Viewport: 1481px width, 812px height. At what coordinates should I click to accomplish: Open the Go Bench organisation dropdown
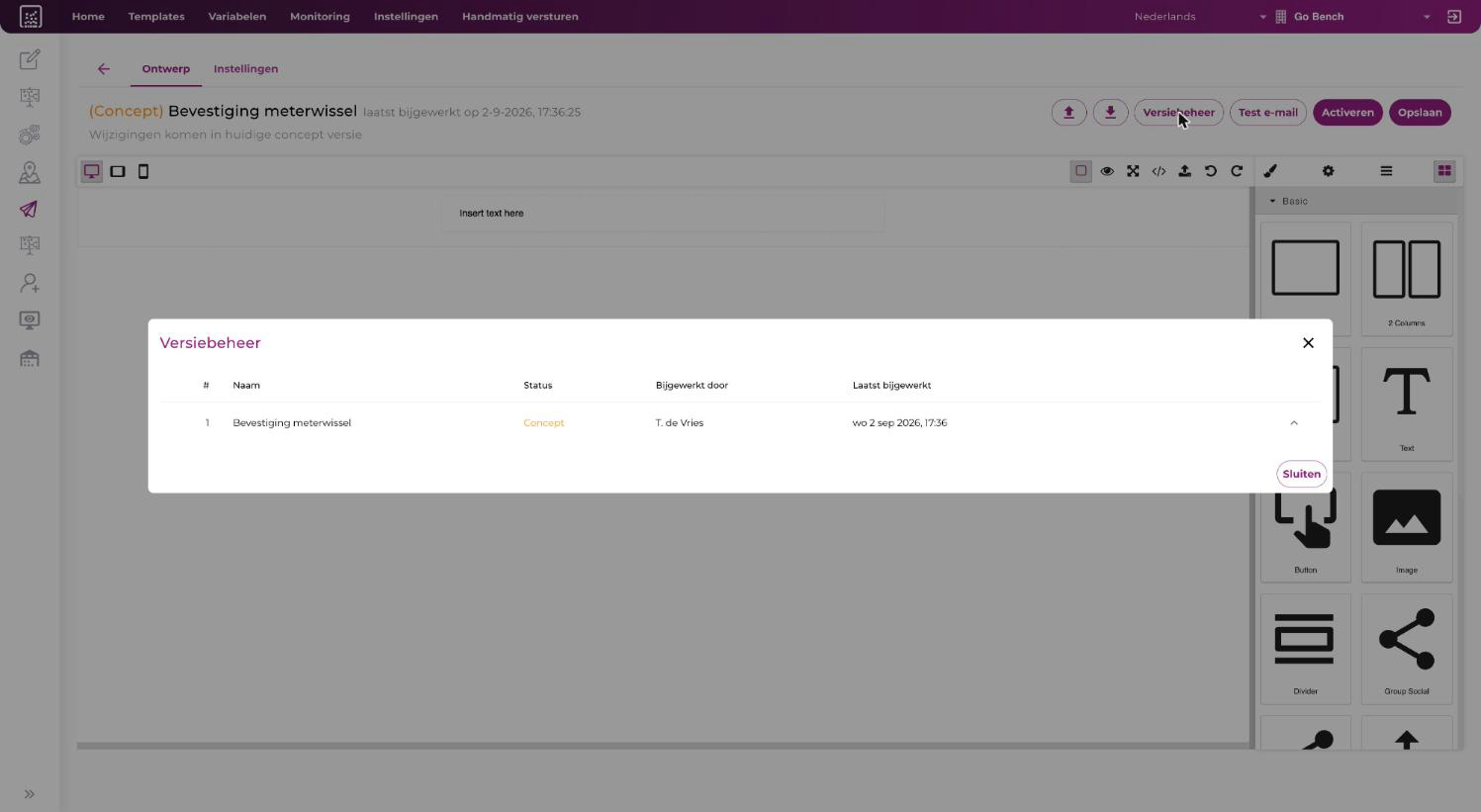[x=1352, y=17]
